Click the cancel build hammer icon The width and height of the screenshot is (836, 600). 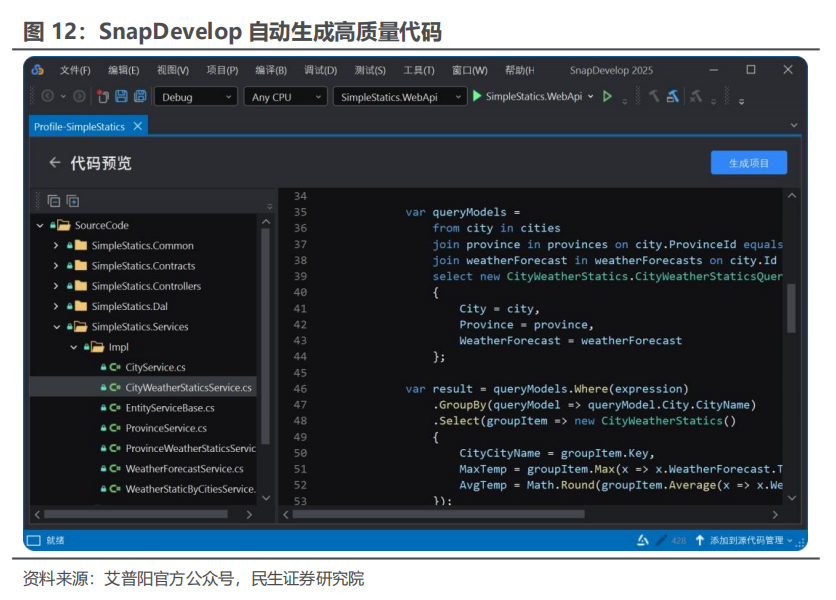point(696,96)
